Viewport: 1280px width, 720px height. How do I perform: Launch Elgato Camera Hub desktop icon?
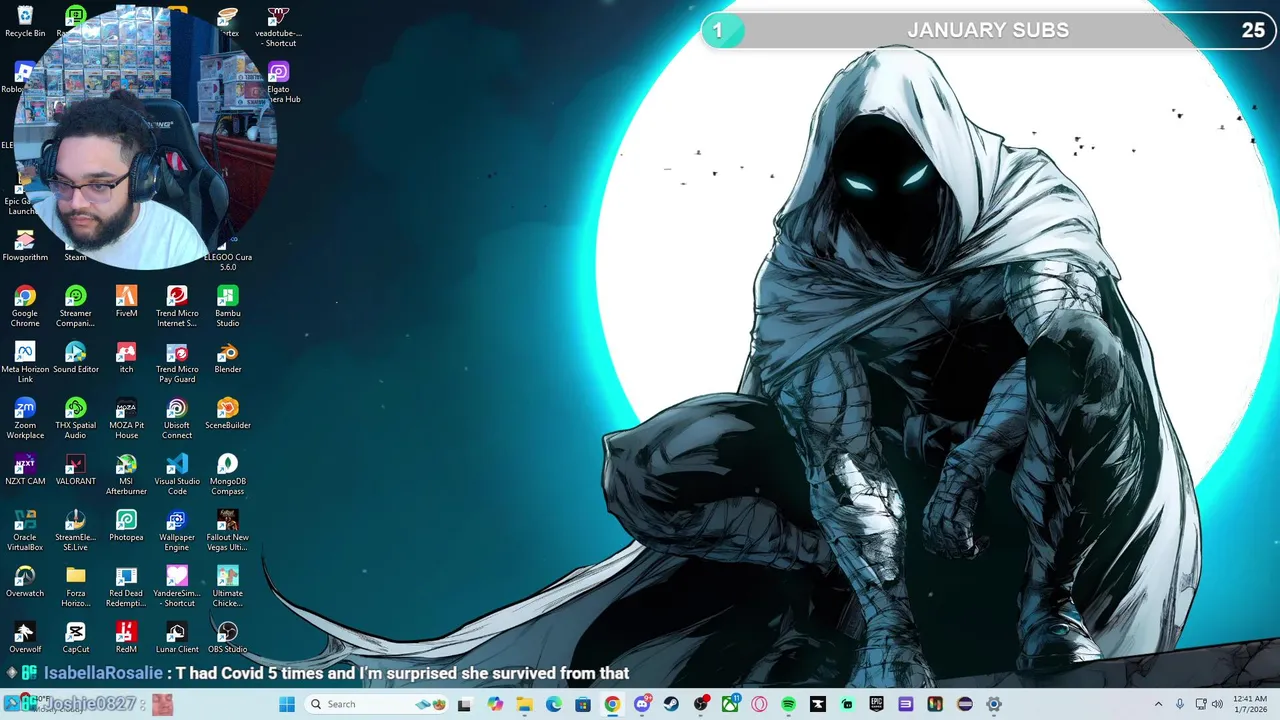(x=280, y=82)
